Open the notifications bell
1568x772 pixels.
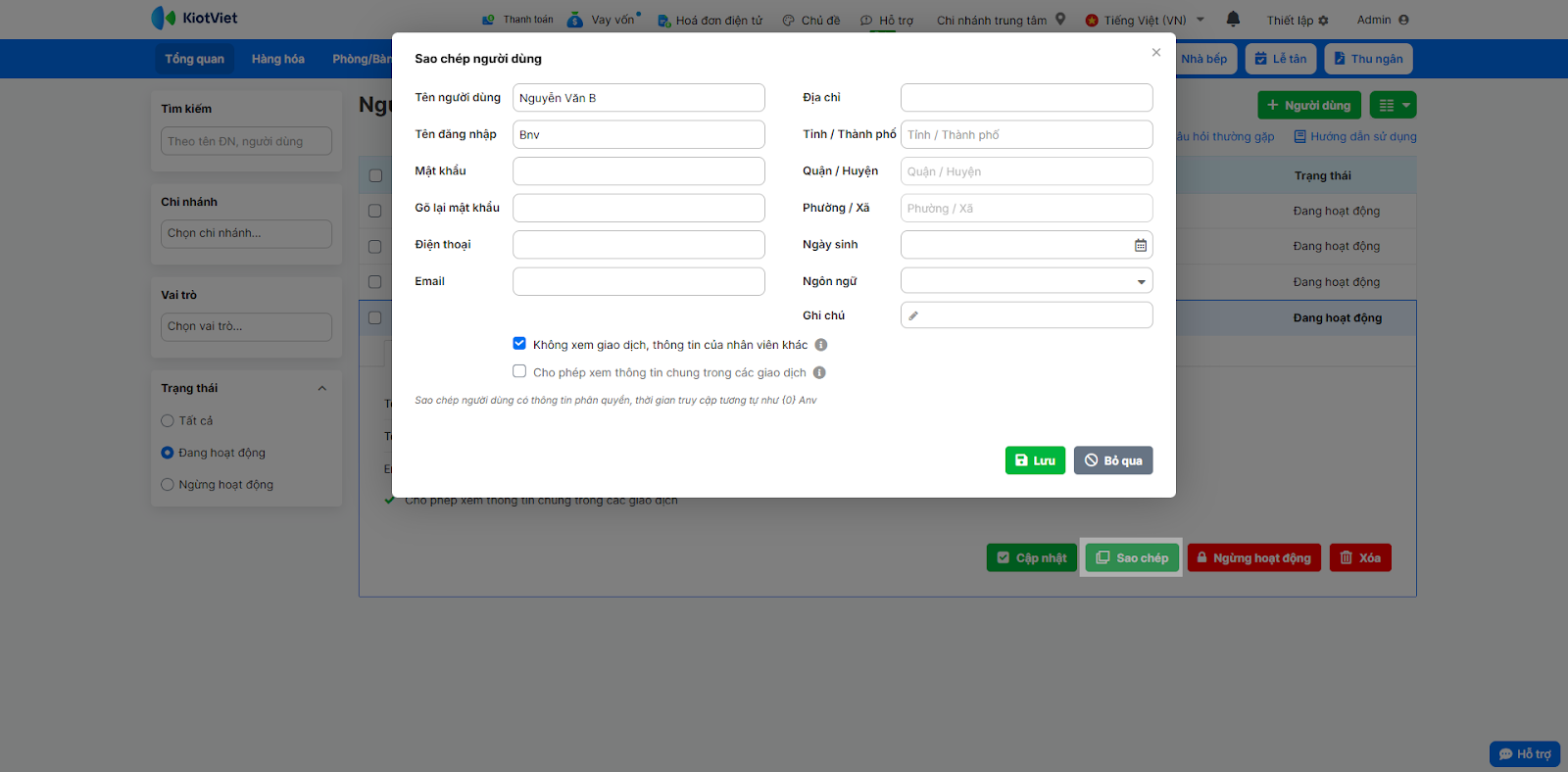click(x=1233, y=19)
